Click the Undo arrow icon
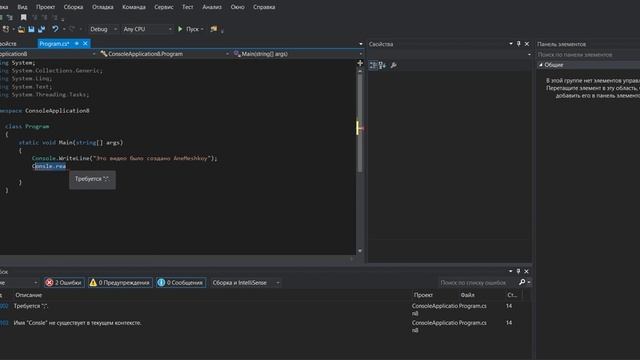 click(55, 29)
